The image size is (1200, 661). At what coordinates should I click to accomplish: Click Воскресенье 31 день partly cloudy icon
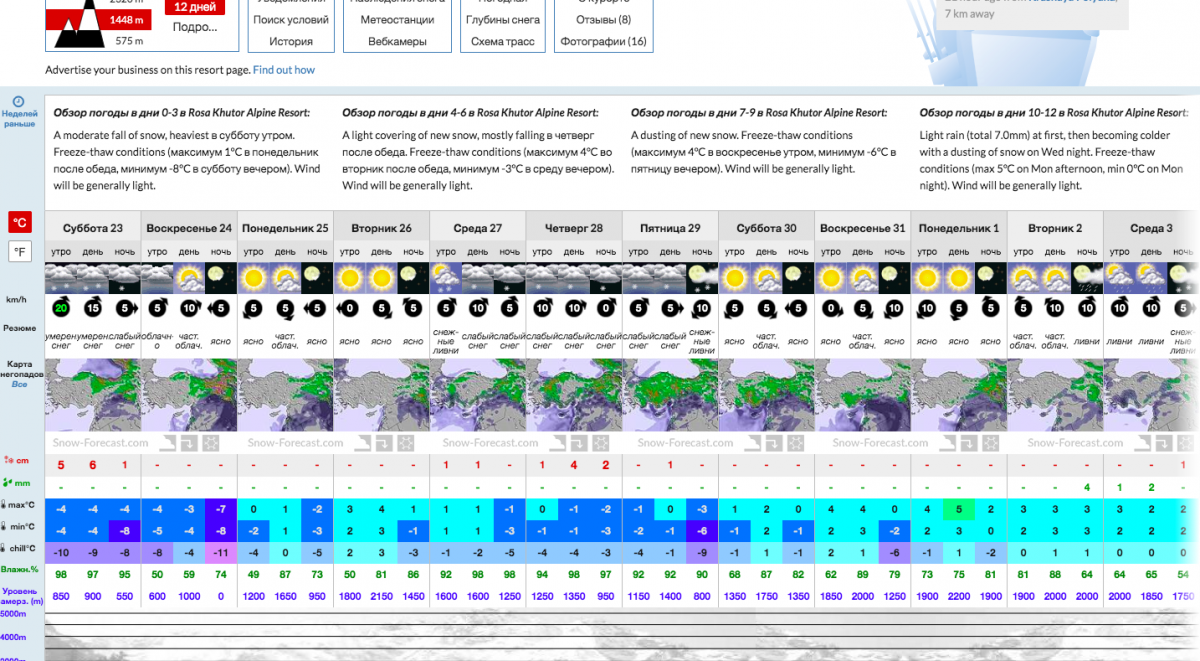click(863, 276)
